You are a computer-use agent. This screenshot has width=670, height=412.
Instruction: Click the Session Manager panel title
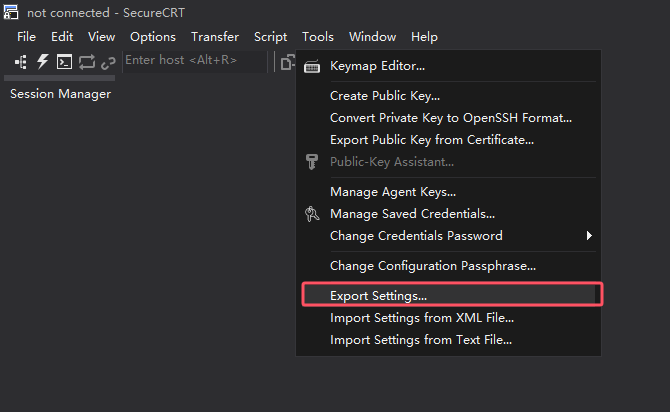point(60,94)
